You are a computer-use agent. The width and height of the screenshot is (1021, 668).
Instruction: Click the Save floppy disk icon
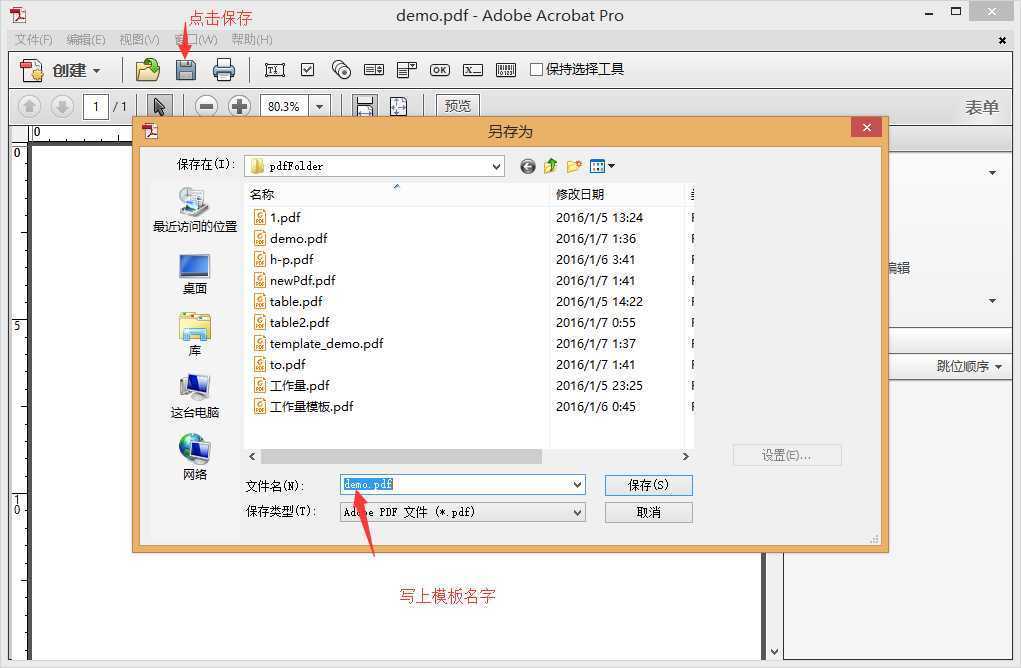(186, 70)
